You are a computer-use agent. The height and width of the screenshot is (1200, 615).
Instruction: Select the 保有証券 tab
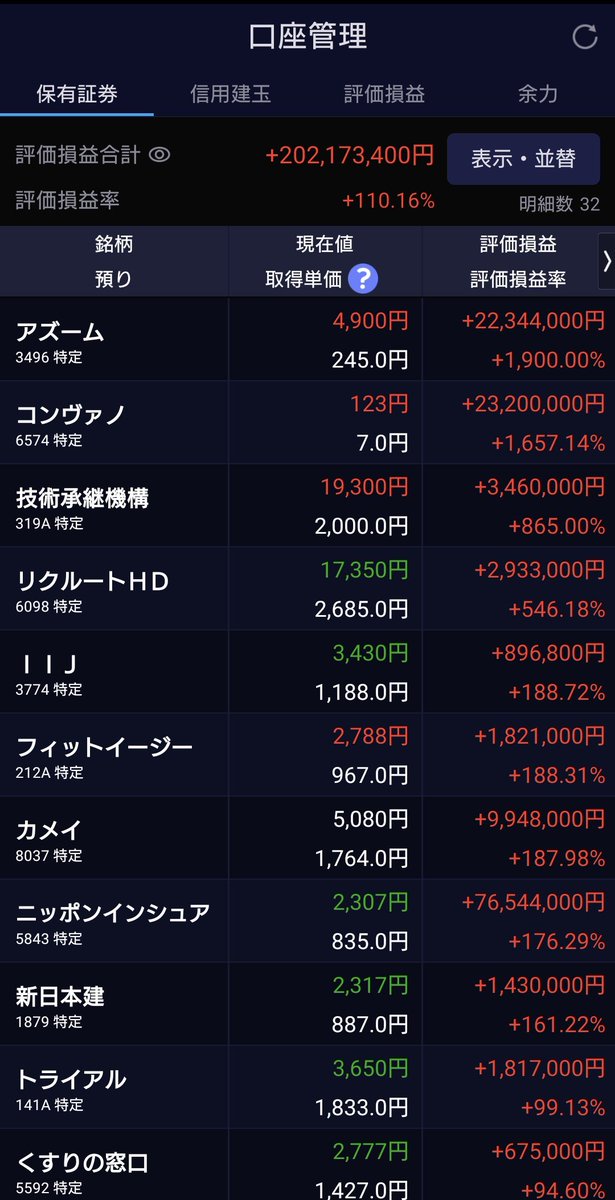click(77, 94)
